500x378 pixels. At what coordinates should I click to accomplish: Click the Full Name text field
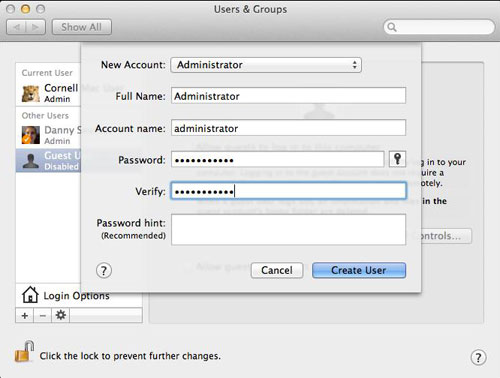(288, 96)
